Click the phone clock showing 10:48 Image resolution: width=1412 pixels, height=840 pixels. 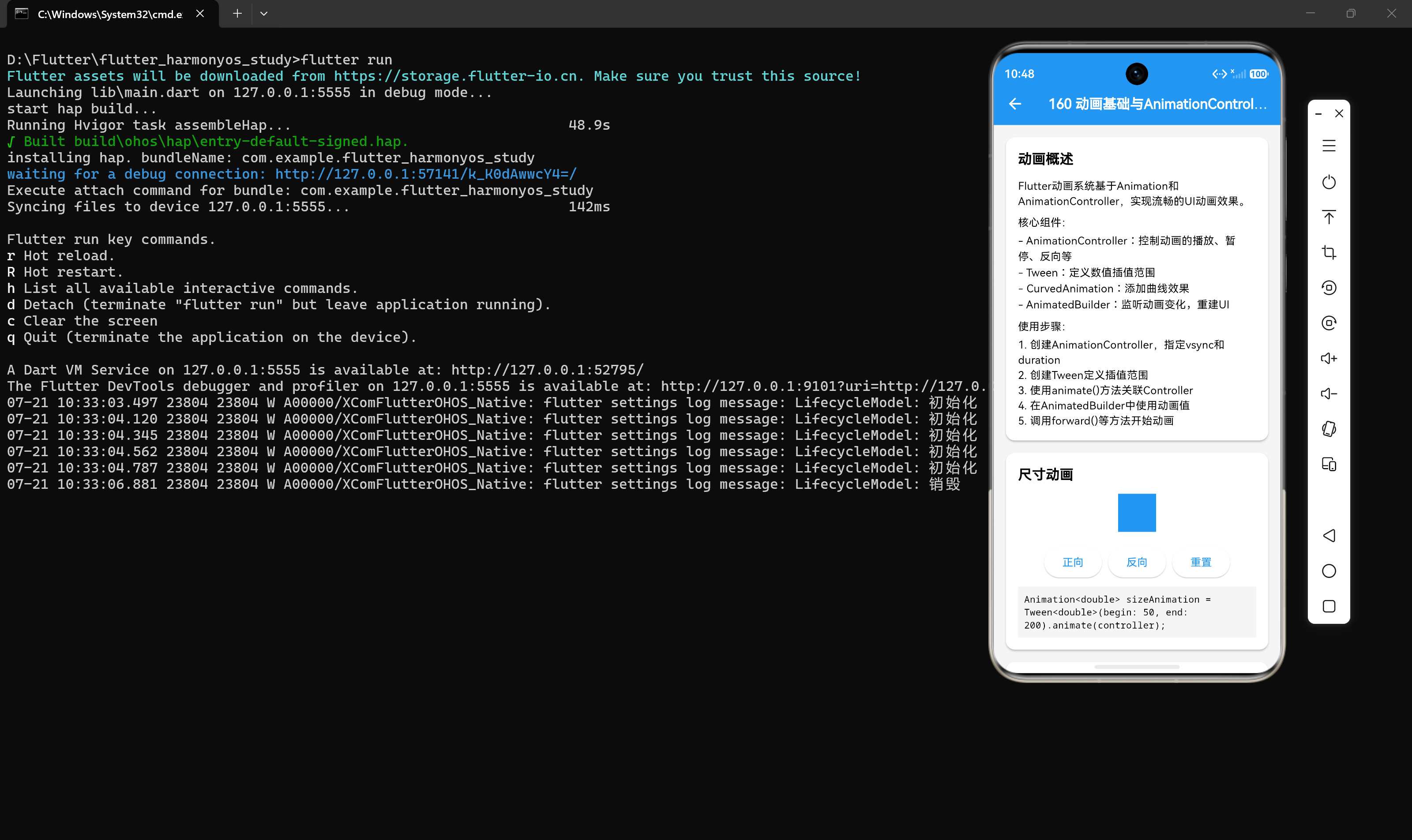(1019, 74)
